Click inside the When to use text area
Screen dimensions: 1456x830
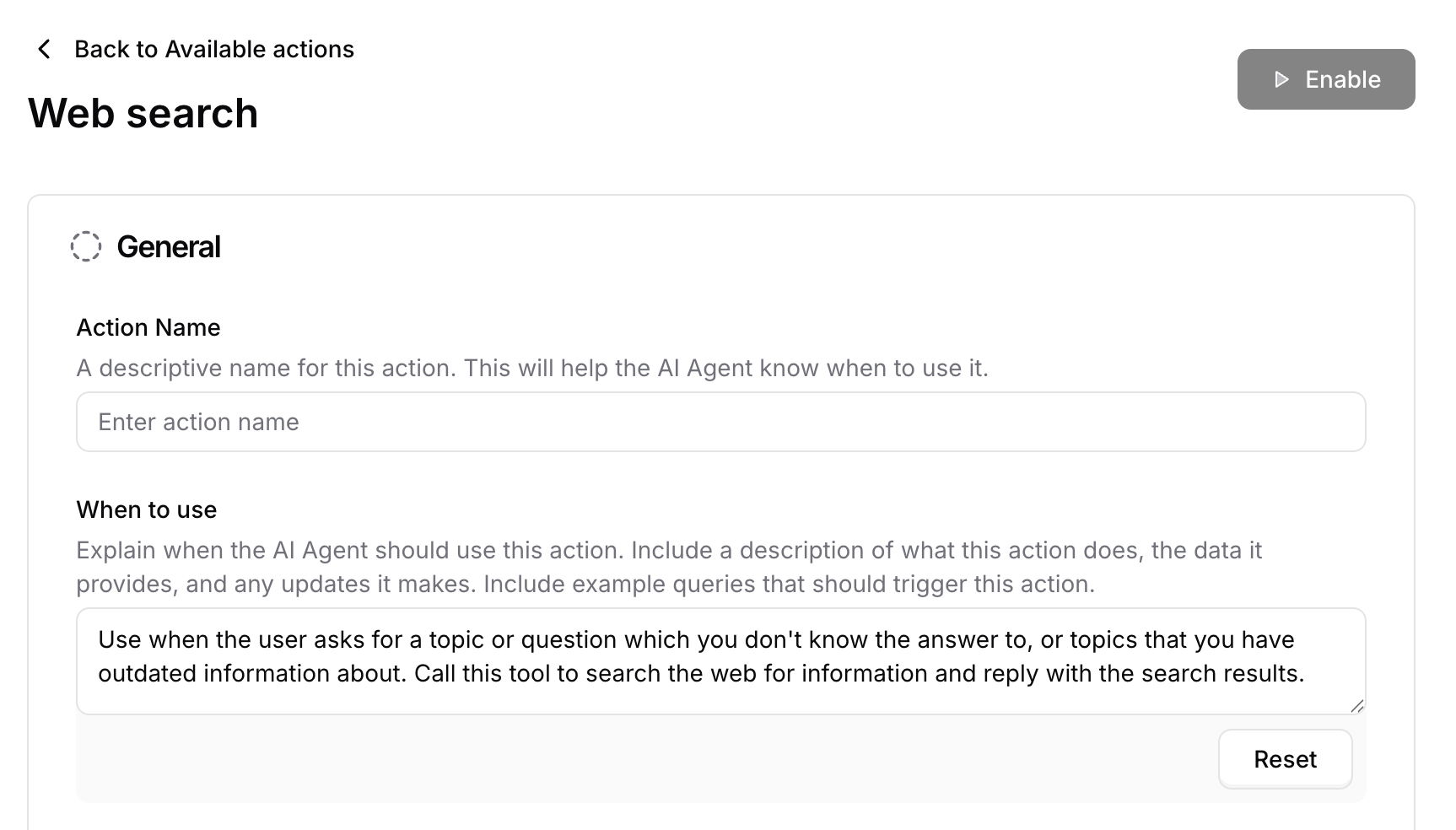(x=721, y=661)
